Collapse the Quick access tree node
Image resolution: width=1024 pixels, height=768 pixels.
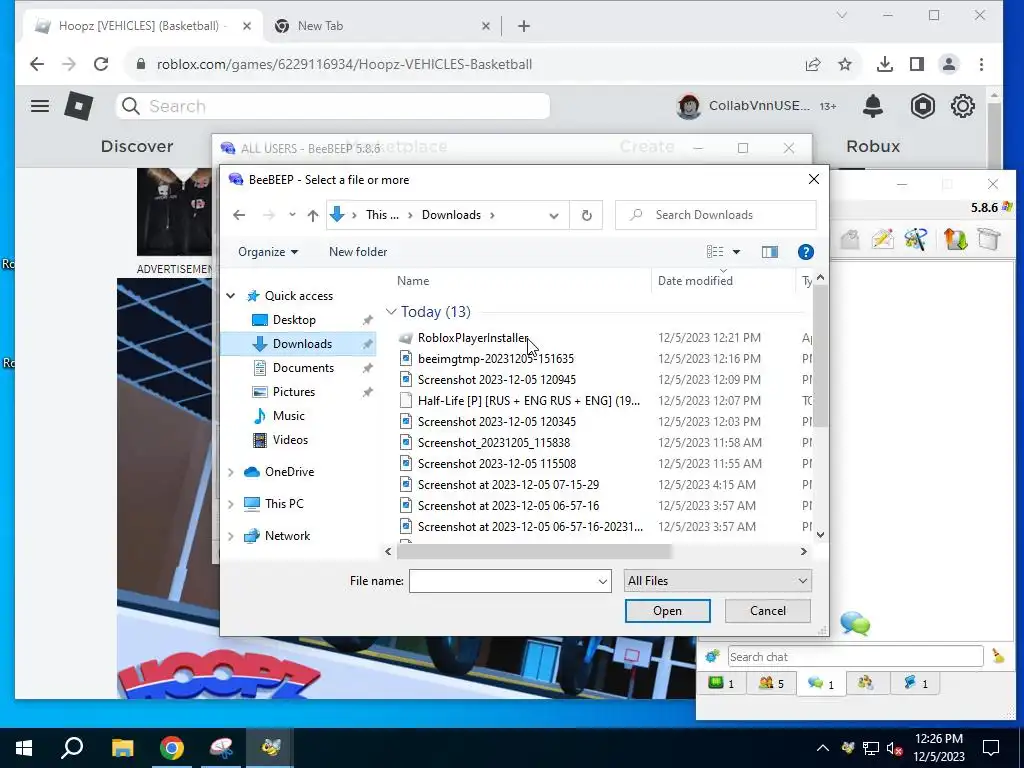pyautogui.click(x=231, y=296)
